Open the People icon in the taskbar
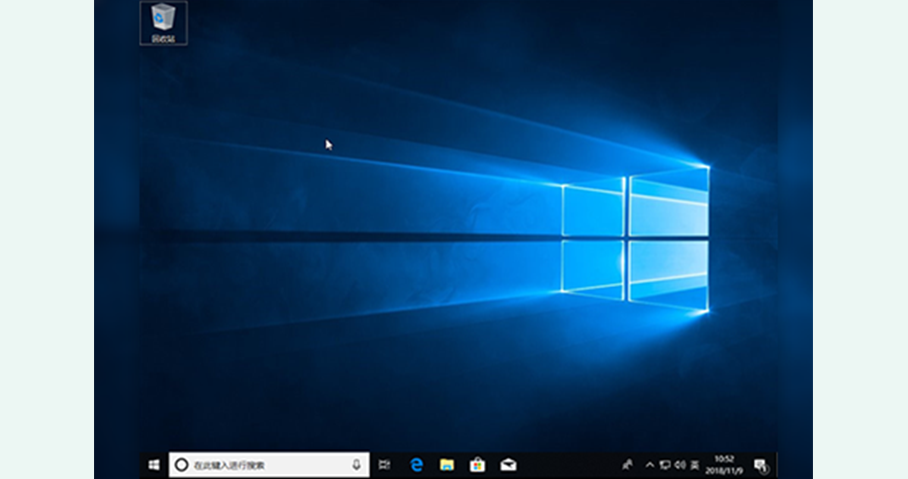908x479 pixels. coord(627,465)
